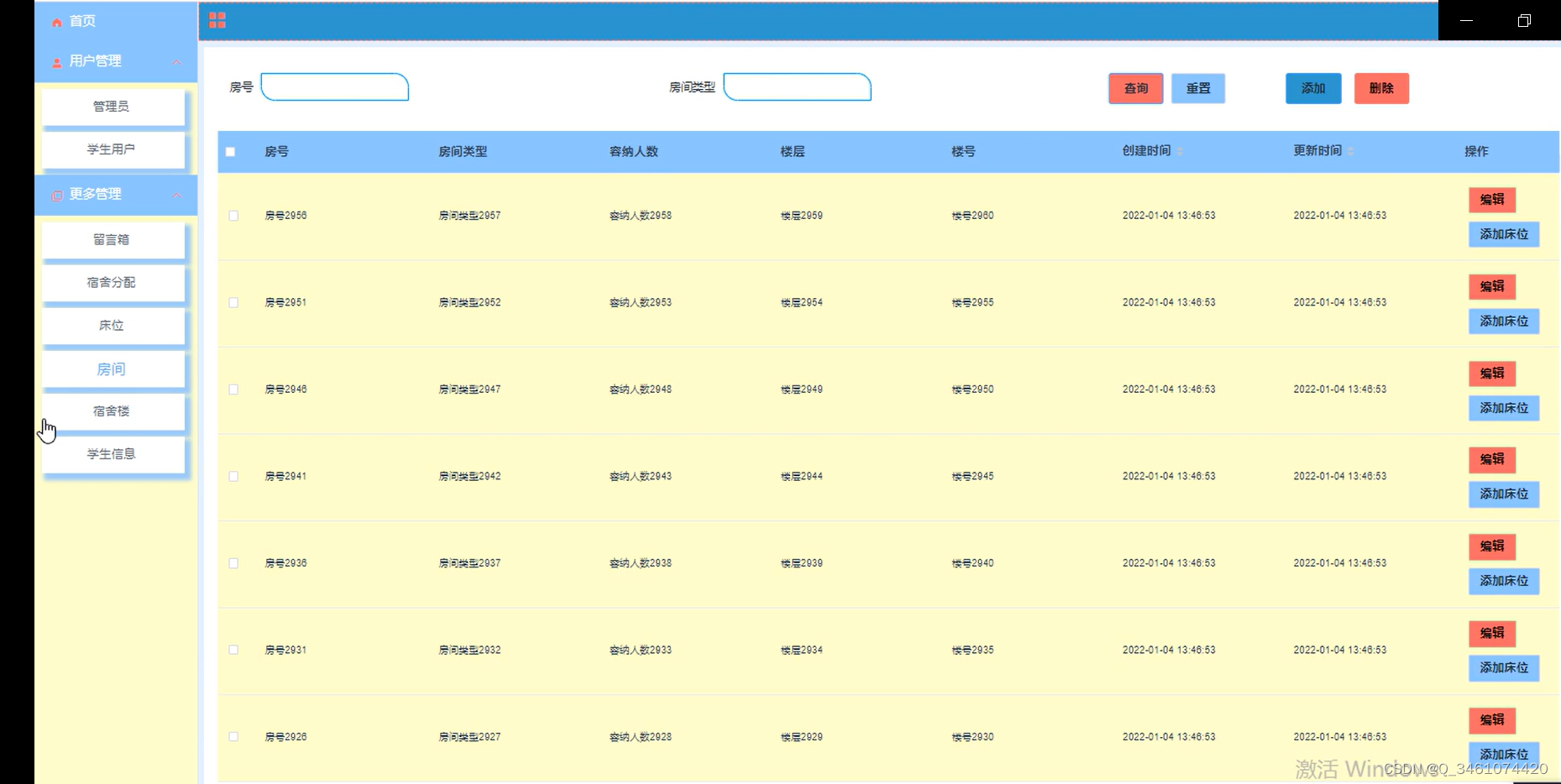Viewport: 1561px width, 784px height.
Task: Check the row for 房号2941
Action: pyautogui.click(x=233, y=476)
